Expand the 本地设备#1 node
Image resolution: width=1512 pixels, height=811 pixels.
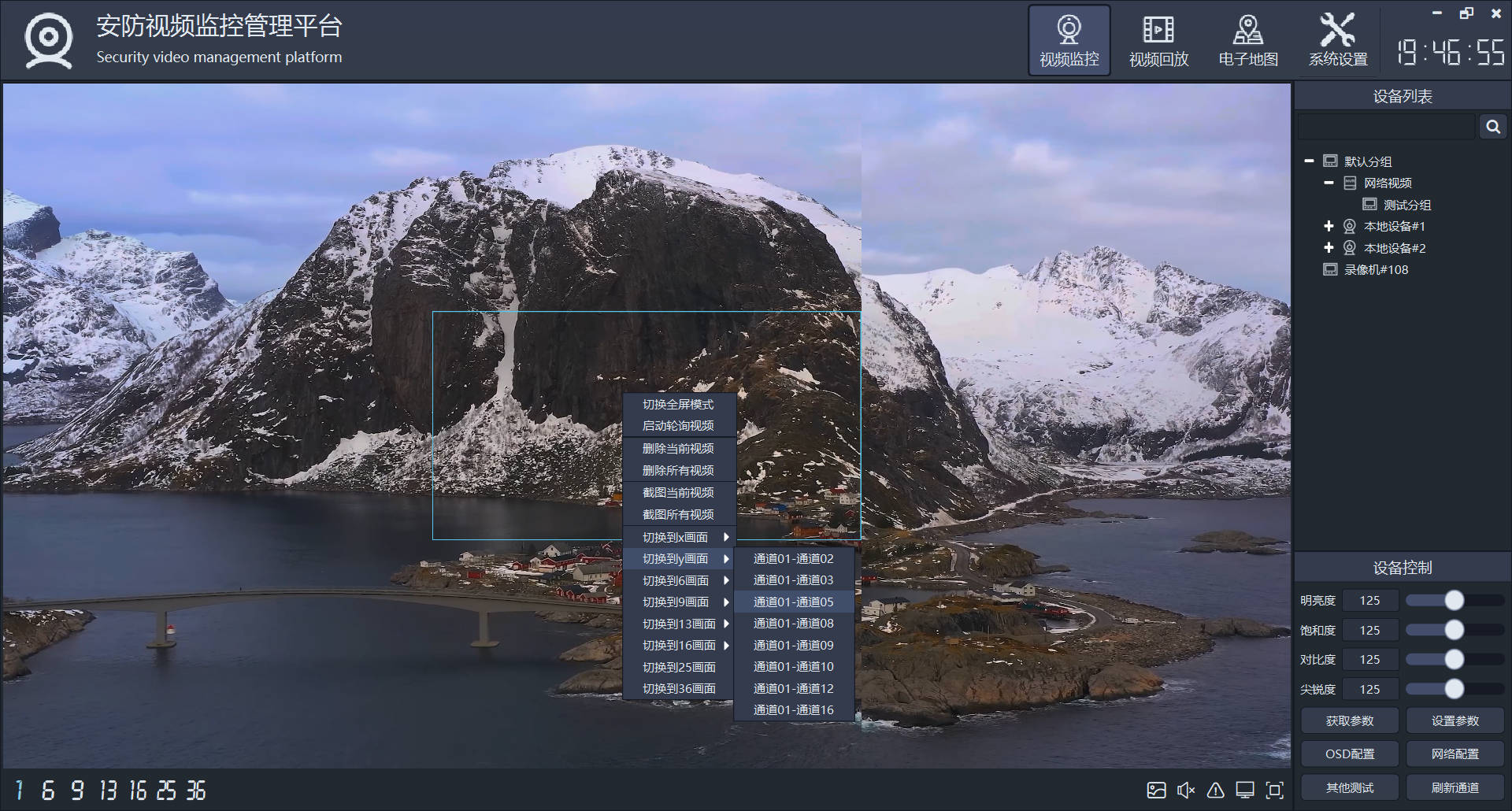pos(1329,226)
